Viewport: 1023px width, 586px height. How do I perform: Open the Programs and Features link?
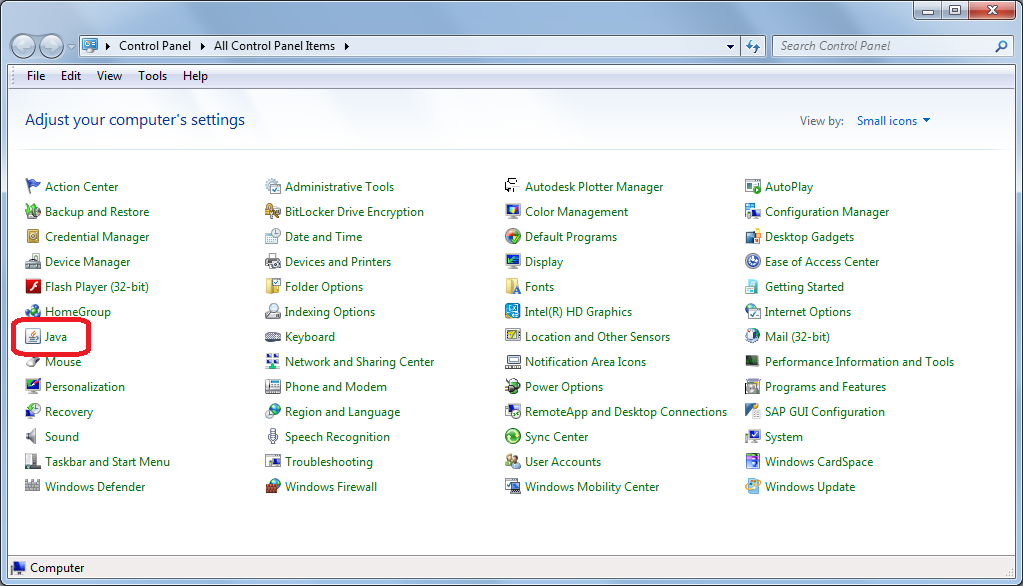825,386
